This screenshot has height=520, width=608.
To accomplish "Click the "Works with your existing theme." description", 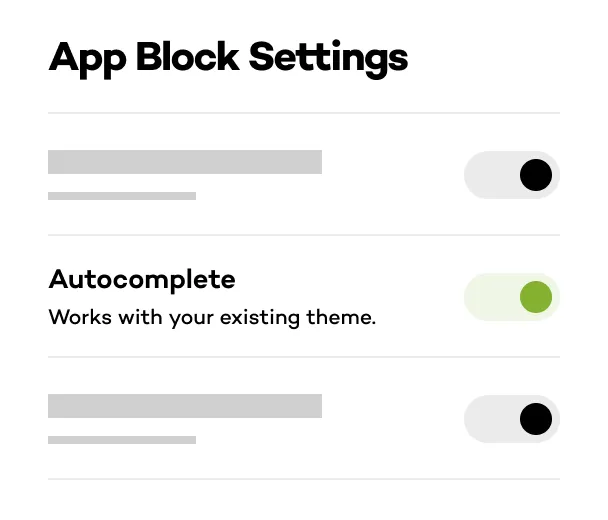I will pyautogui.click(x=212, y=319).
